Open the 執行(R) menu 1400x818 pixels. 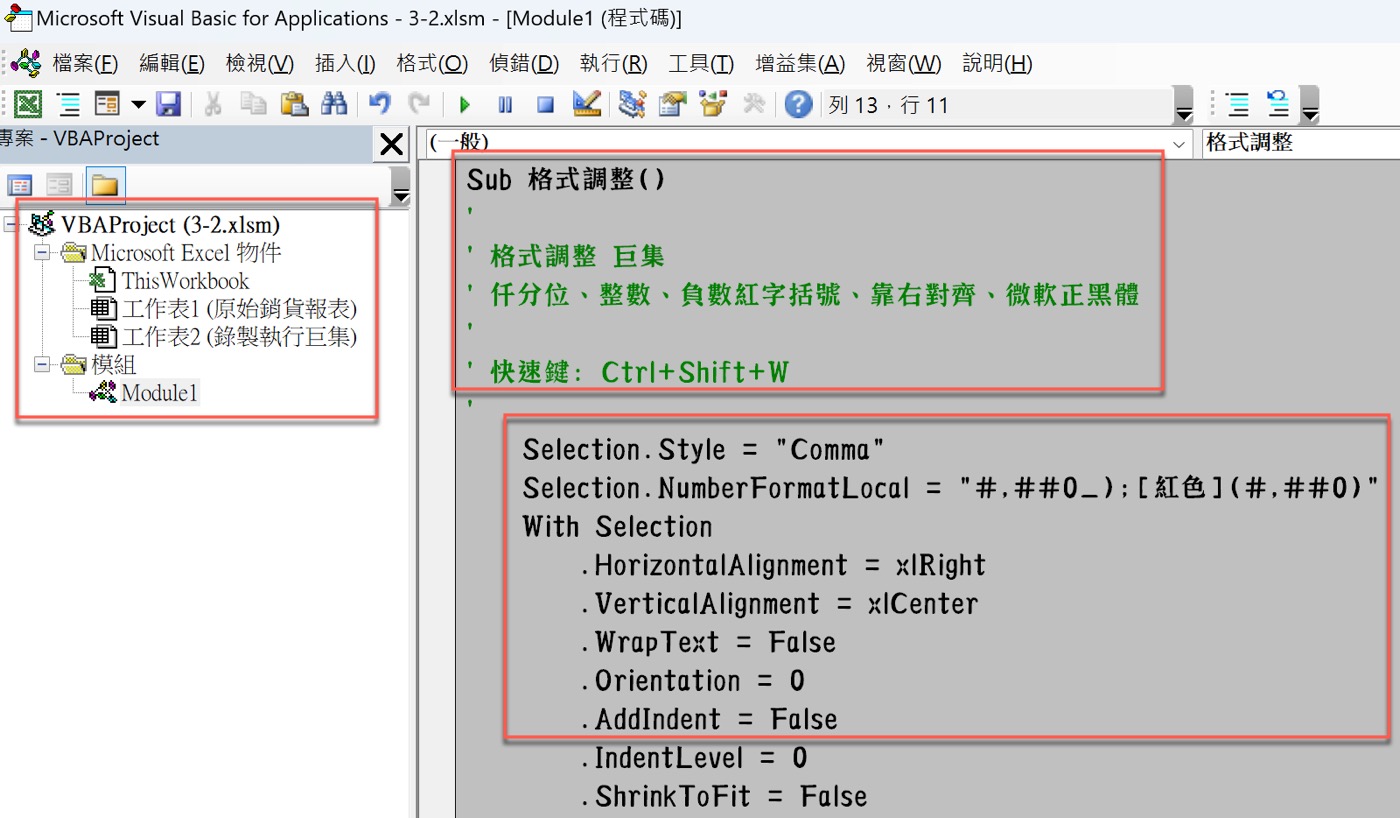tap(614, 64)
